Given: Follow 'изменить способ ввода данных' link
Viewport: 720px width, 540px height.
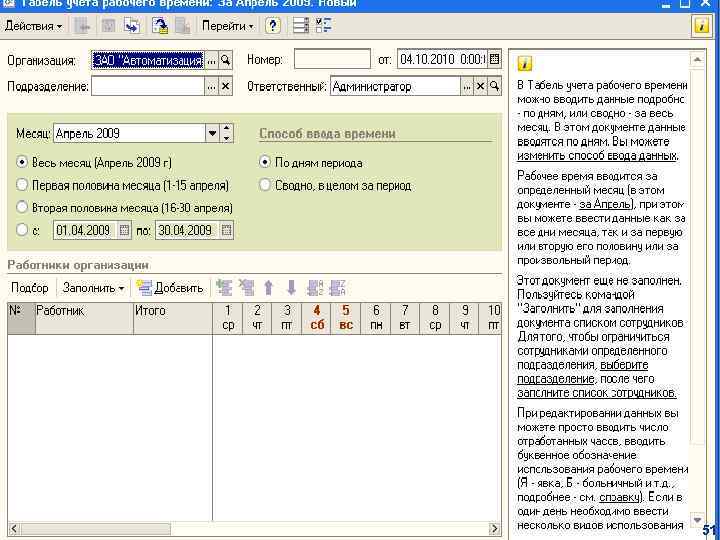Looking at the screenshot, I should 596,156.
